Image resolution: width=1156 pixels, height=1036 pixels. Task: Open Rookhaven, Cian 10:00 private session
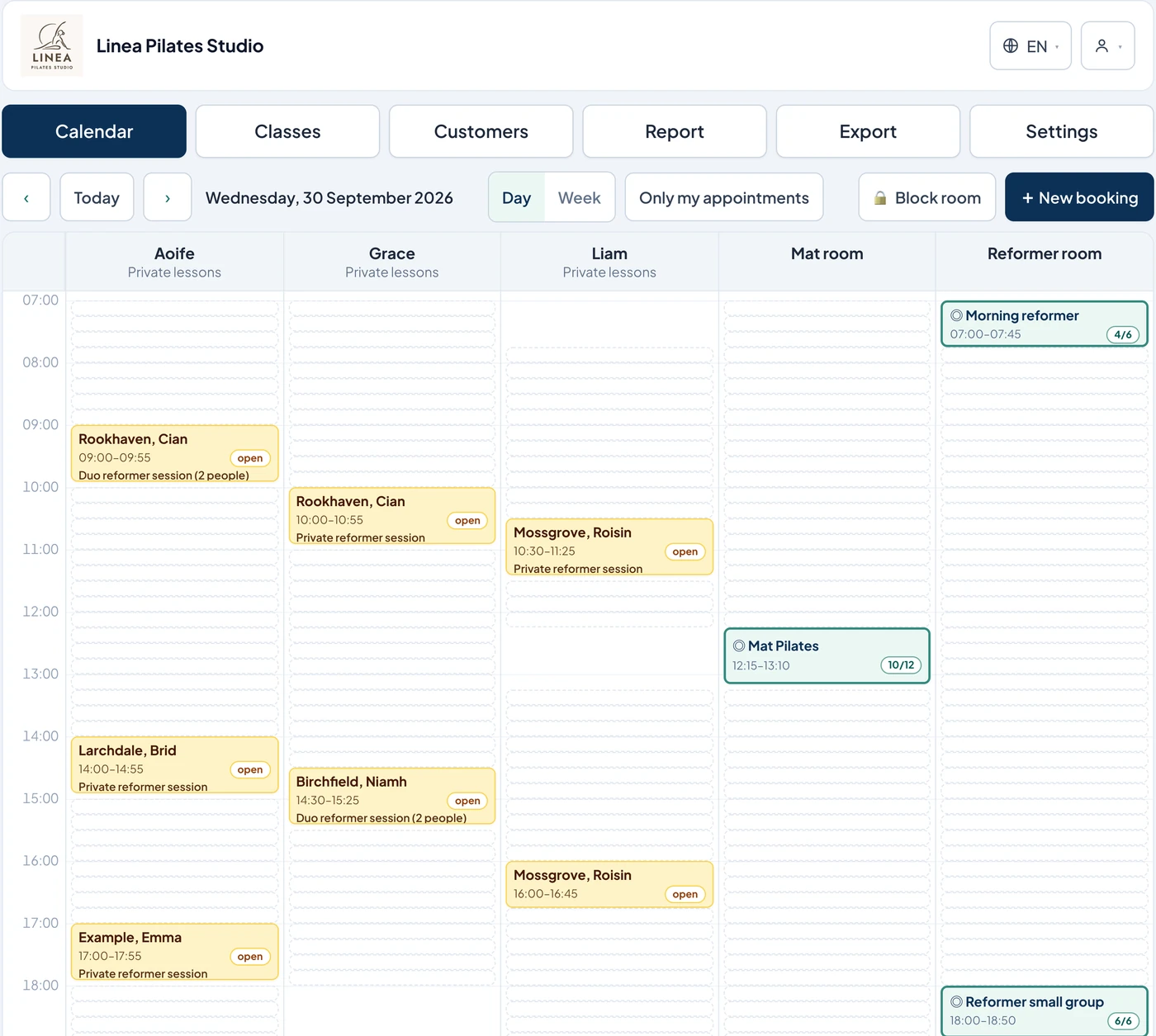[x=392, y=516]
